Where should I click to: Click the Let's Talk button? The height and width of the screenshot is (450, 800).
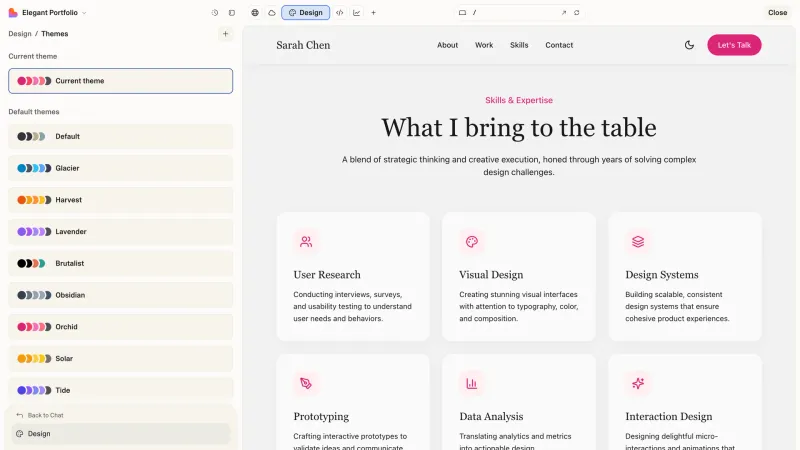pos(734,45)
